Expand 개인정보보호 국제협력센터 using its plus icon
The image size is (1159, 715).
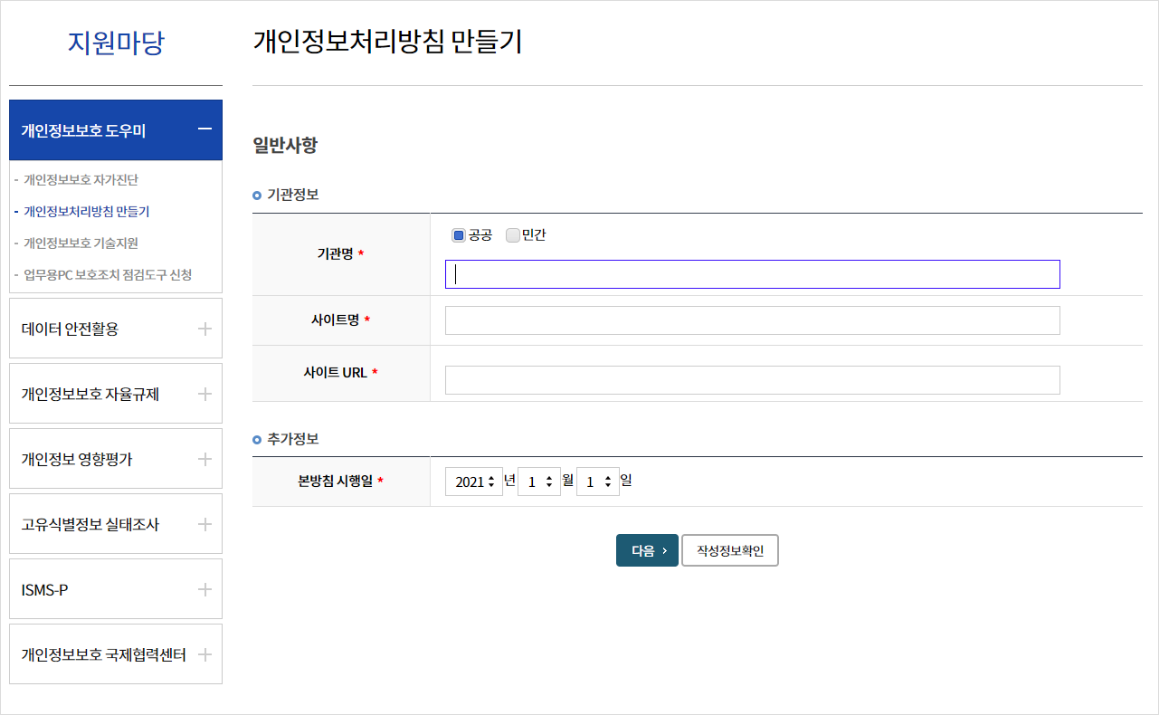pyautogui.click(x=204, y=655)
